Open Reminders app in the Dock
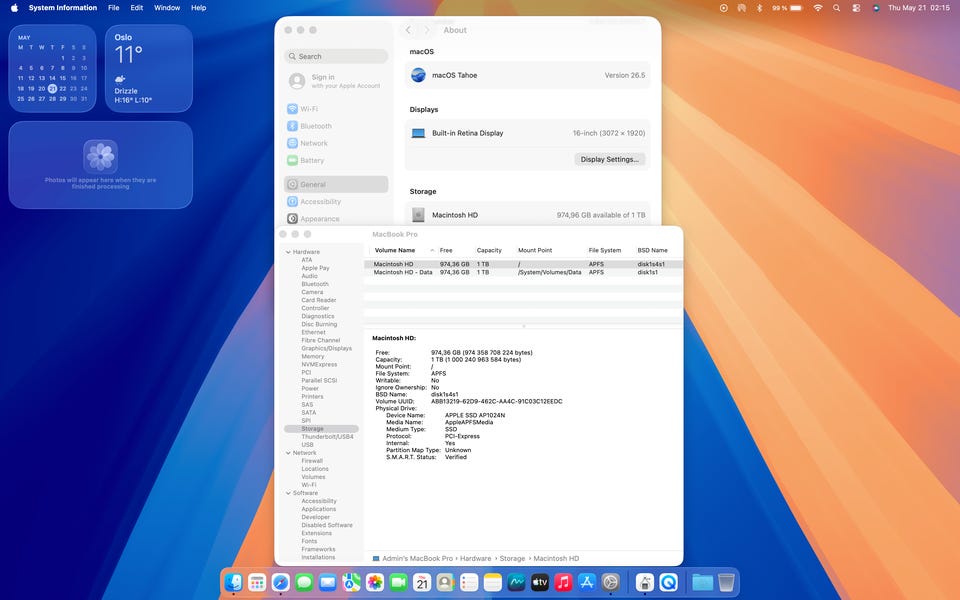The width and height of the screenshot is (960, 600). (x=469, y=582)
